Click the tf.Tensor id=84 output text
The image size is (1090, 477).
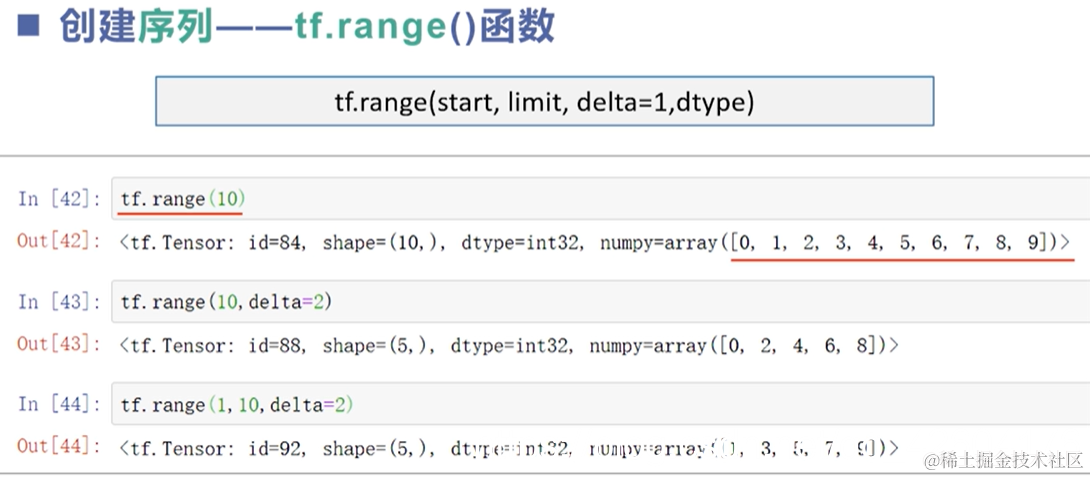click(594, 243)
